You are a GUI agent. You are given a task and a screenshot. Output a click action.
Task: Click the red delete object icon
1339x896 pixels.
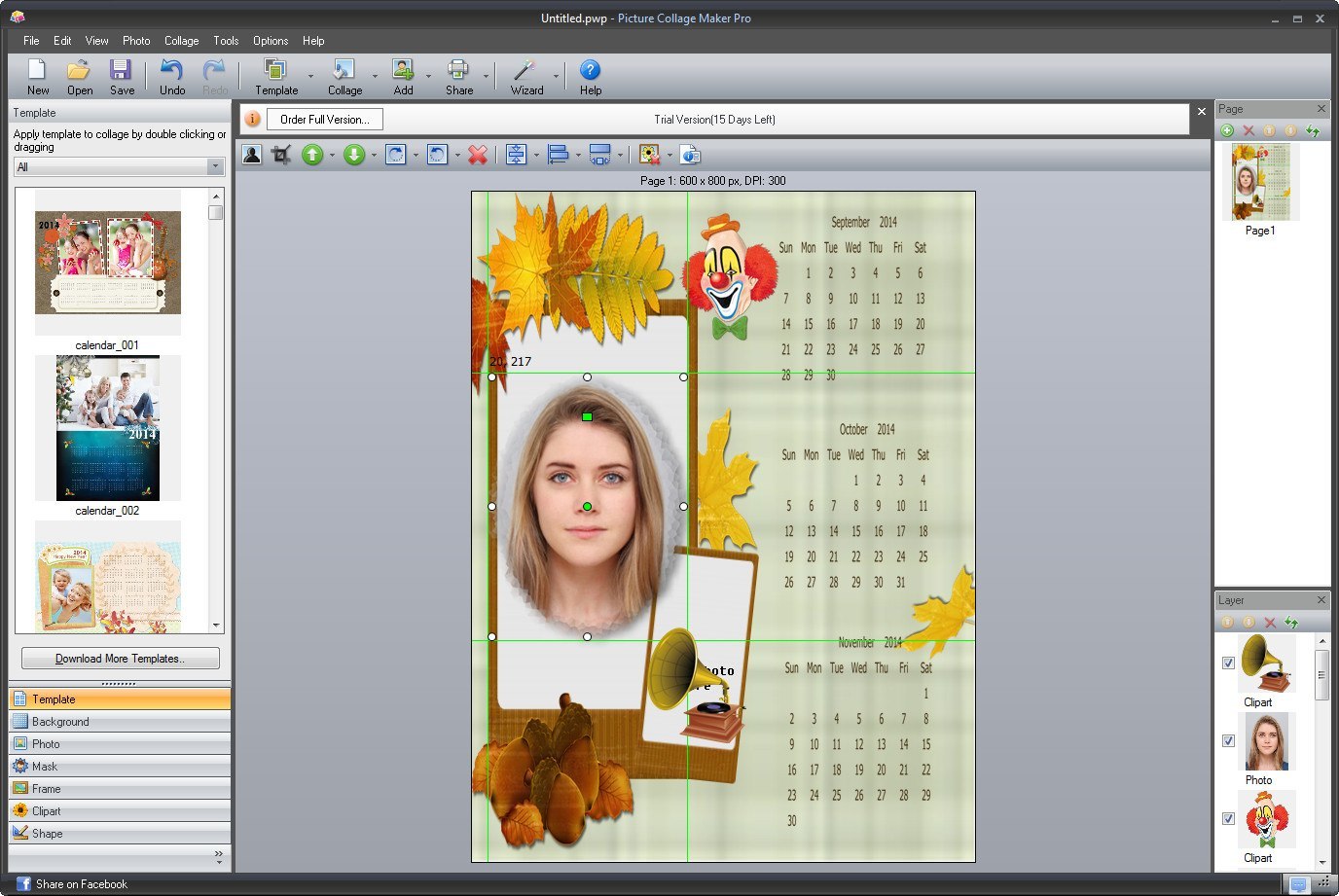(479, 154)
